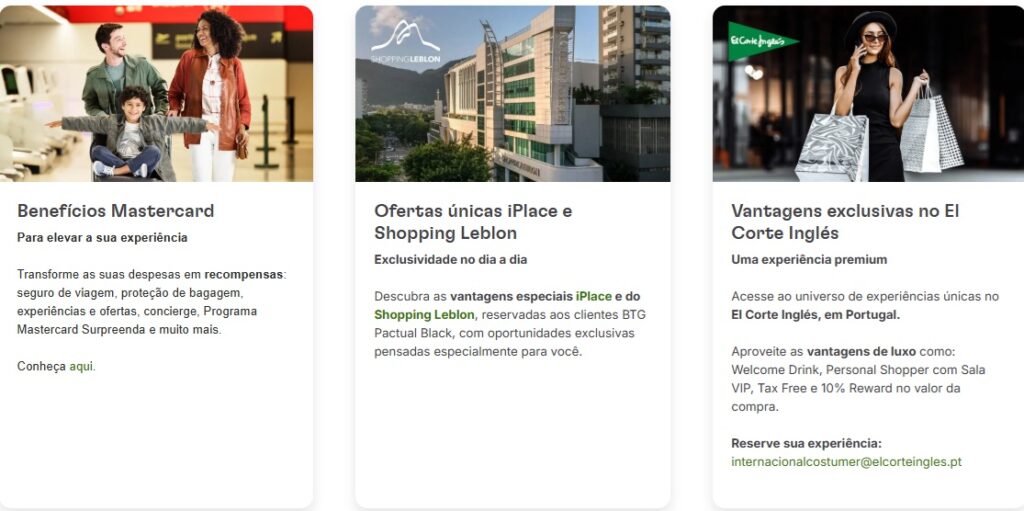
Task: Click the "Reserve sua experiência:" label
Action: [x=807, y=444]
